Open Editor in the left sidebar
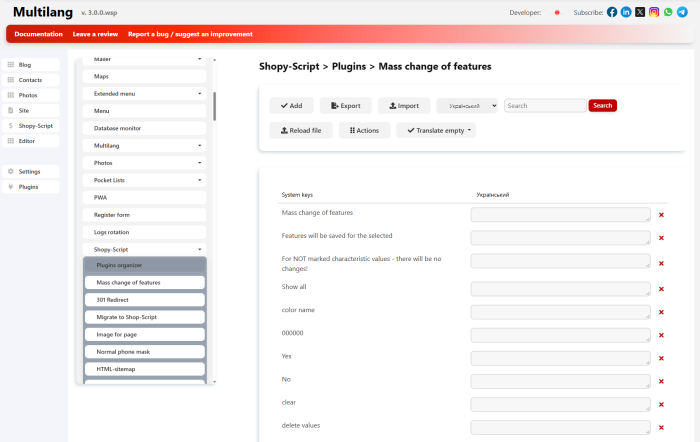Screen dimensions: 700x442 pyautogui.click(x=30, y=141)
